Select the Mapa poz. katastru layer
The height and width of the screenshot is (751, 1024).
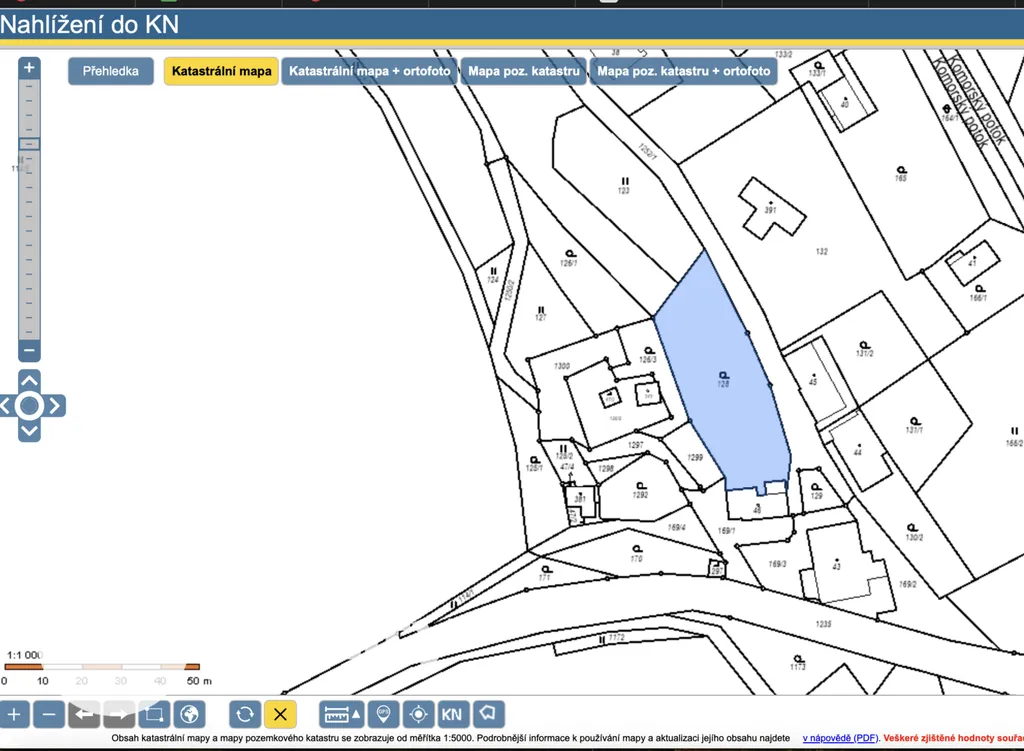coord(523,71)
